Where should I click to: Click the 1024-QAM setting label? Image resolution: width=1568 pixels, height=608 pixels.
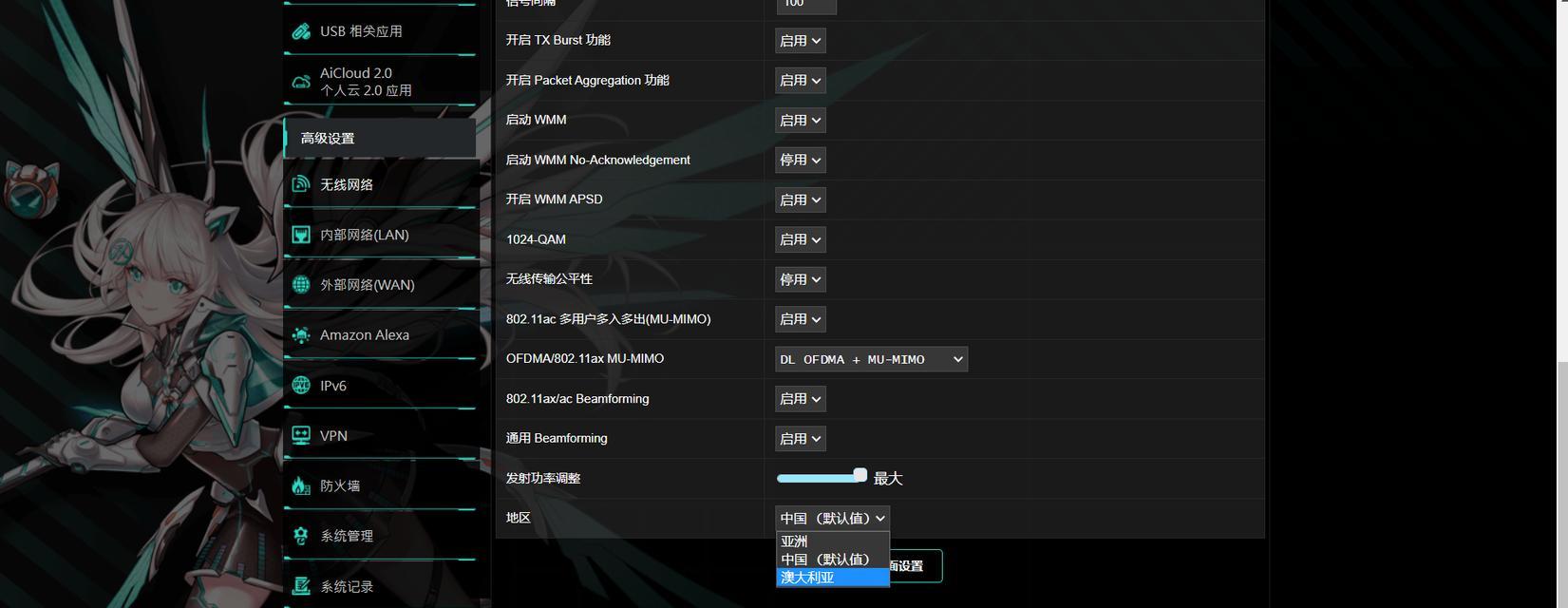coord(536,239)
